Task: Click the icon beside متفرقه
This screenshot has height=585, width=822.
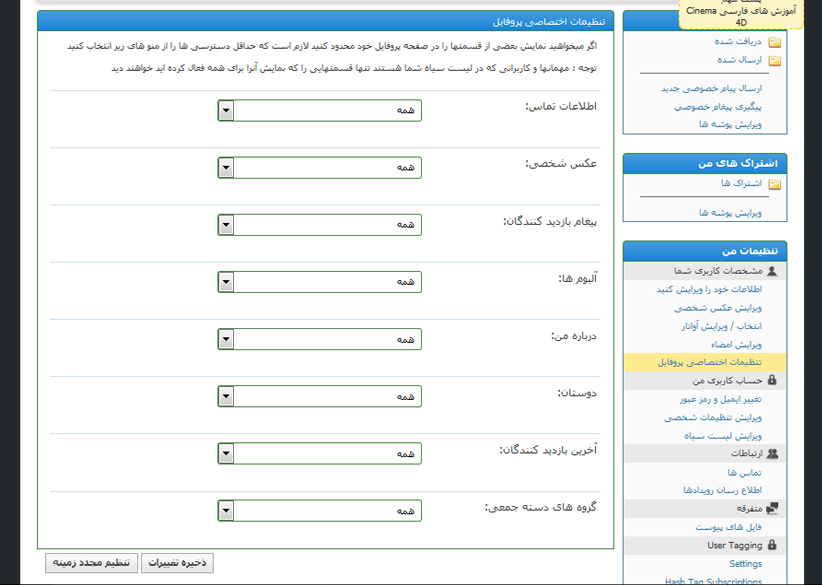Action: click(772, 508)
